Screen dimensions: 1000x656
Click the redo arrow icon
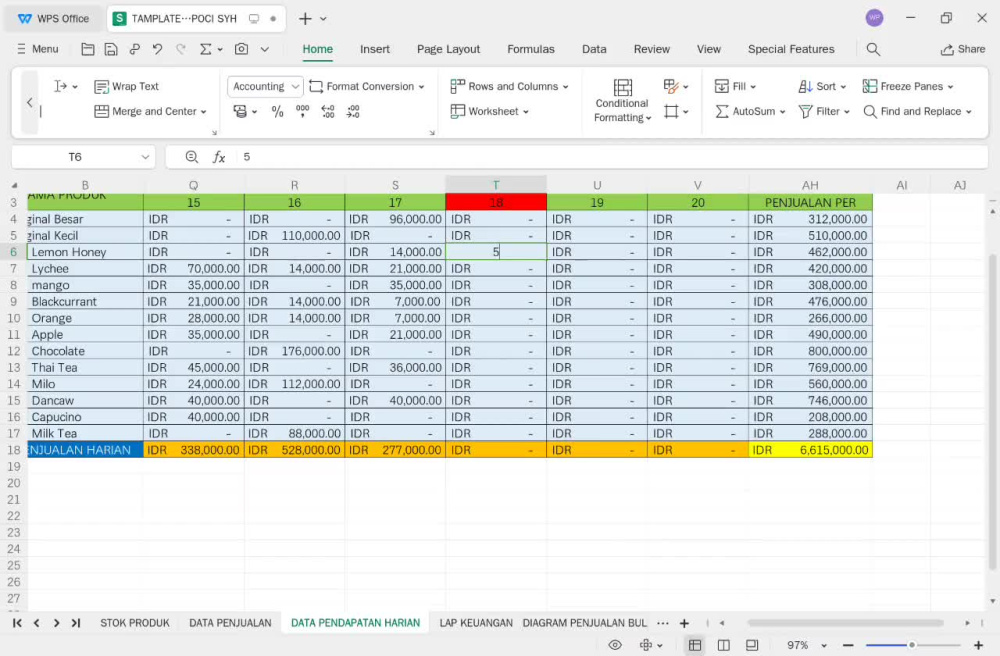[180, 49]
